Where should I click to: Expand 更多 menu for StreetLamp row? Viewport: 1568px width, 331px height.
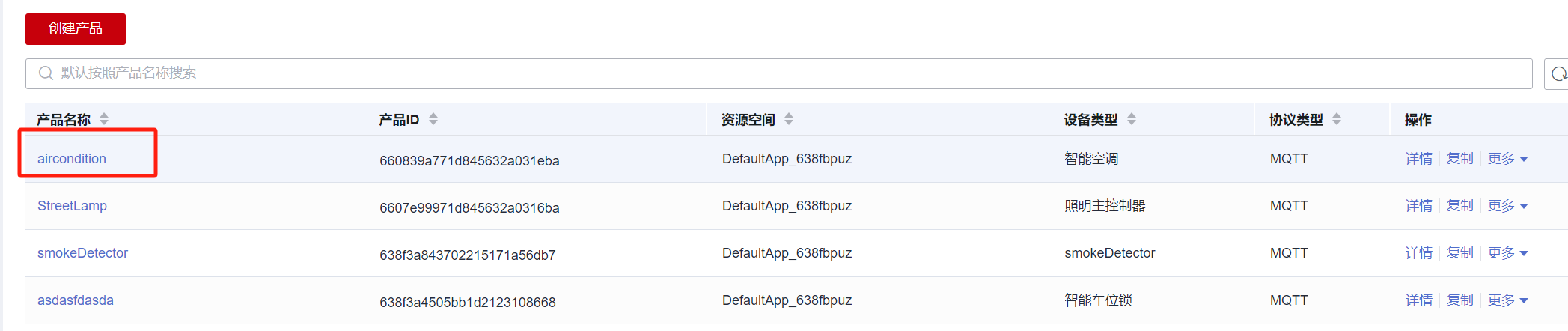pyautogui.click(x=1507, y=206)
